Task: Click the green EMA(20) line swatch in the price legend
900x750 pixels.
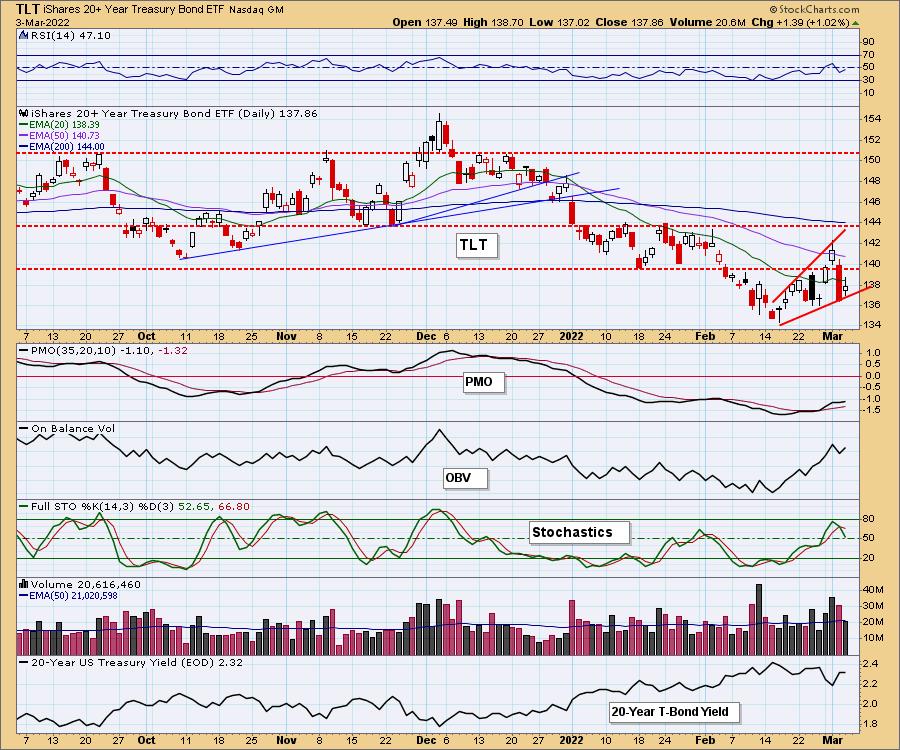Action: 24,125
